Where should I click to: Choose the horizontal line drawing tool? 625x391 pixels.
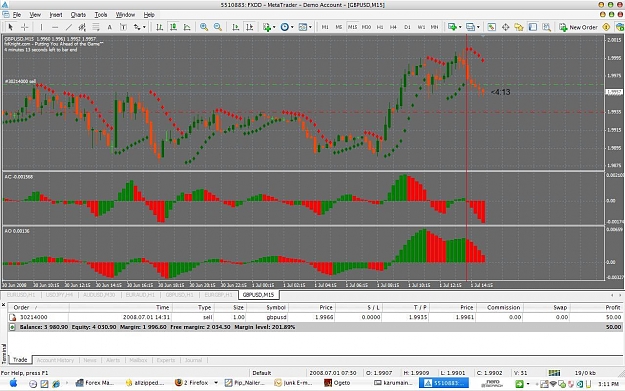[x=55, y=27]
